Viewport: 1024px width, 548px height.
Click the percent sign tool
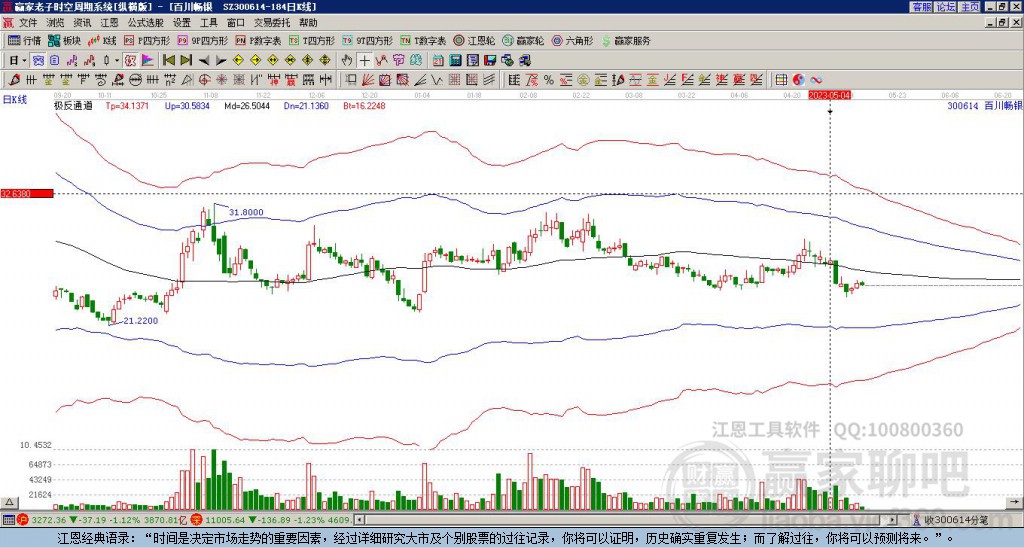click(x=549, y=80)
